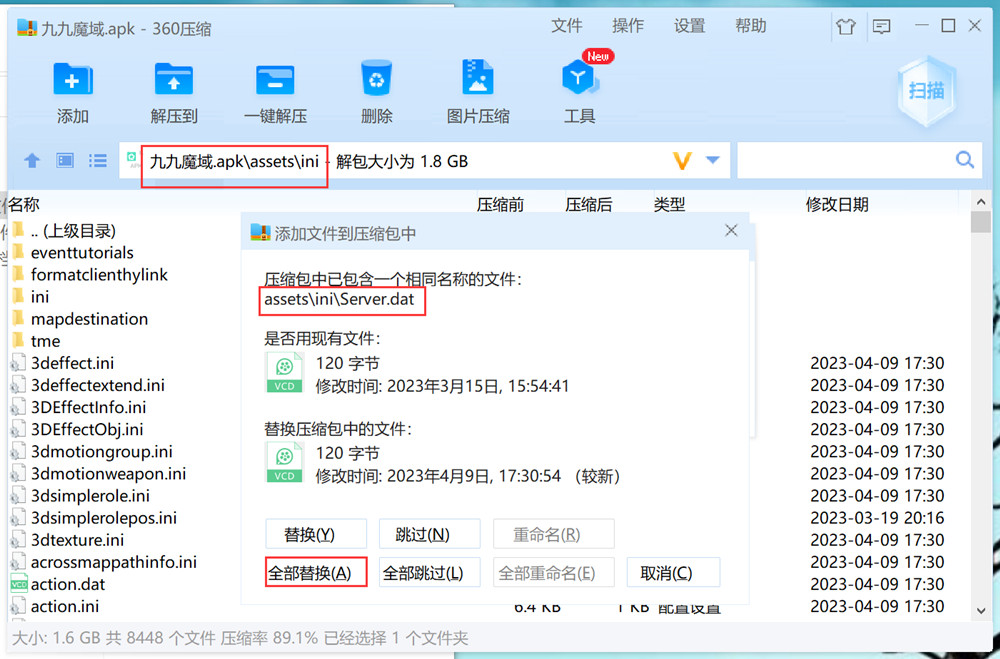The image size is (1000, 659).
Task: Click the 删除 (Delete) trash icon
Action: tap(376, 81)
